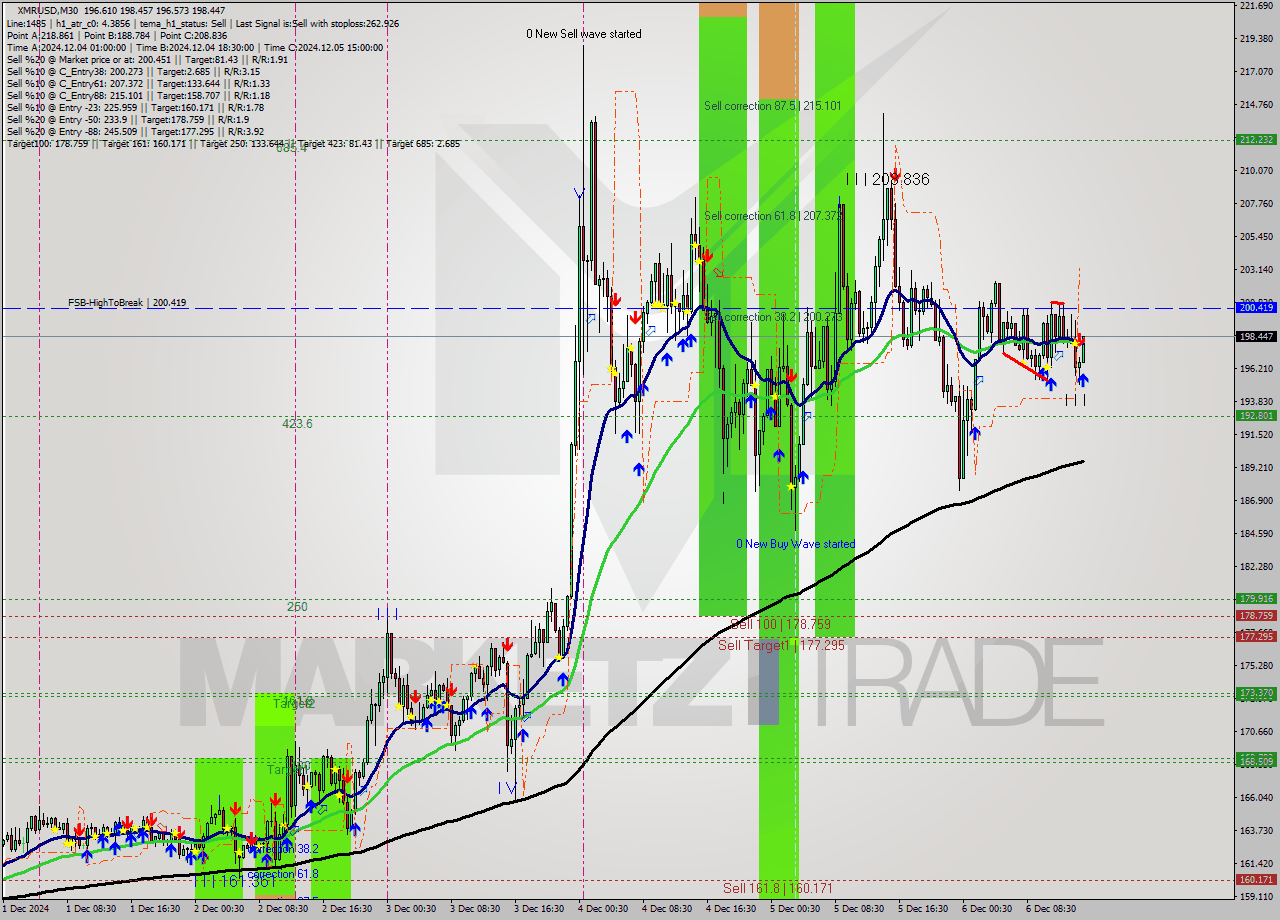1280x920 pixels.
Task: Click the 198.447 current price tag
Action: [x=1256, y=337]
